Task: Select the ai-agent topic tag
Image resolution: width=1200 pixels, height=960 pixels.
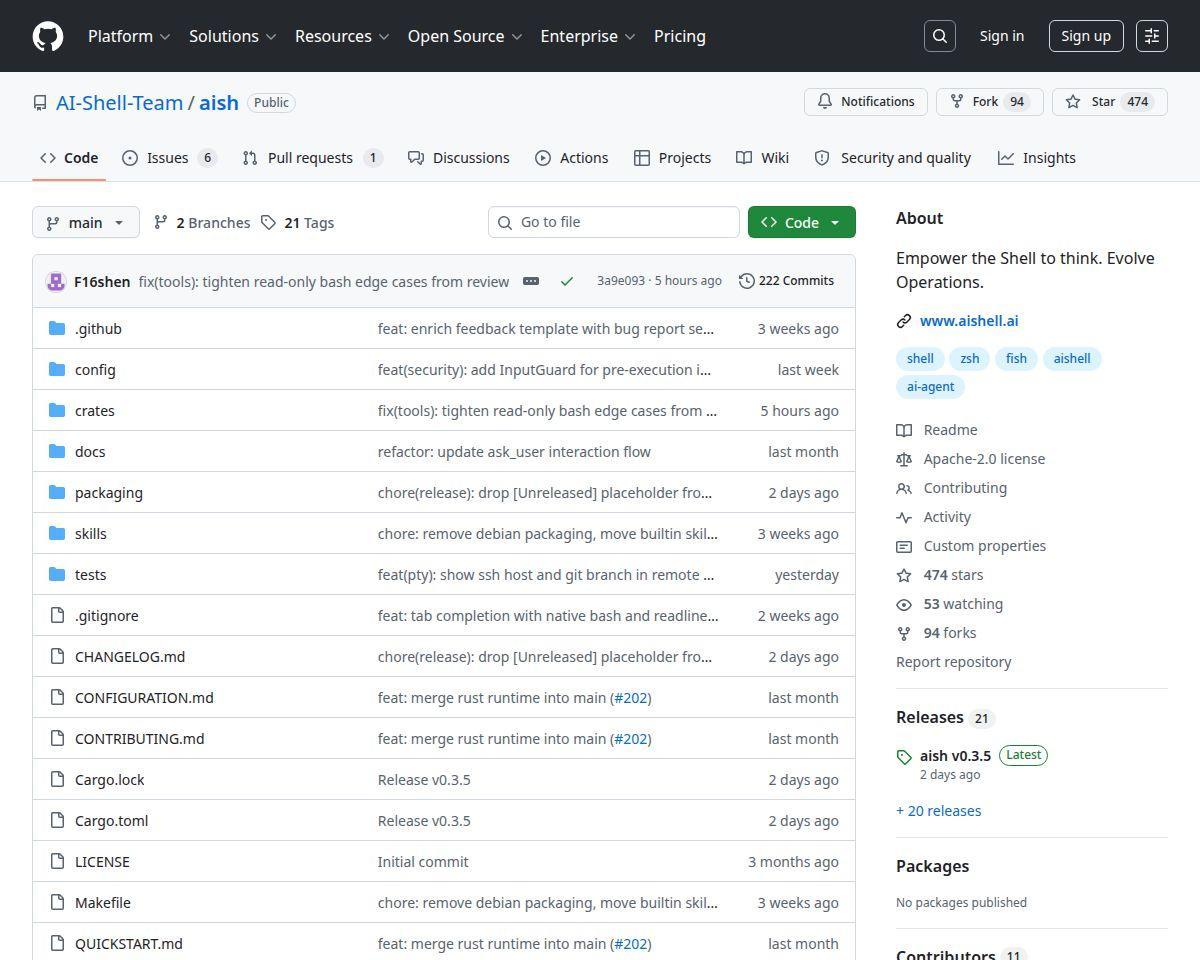Action: (x=930, y=387)
